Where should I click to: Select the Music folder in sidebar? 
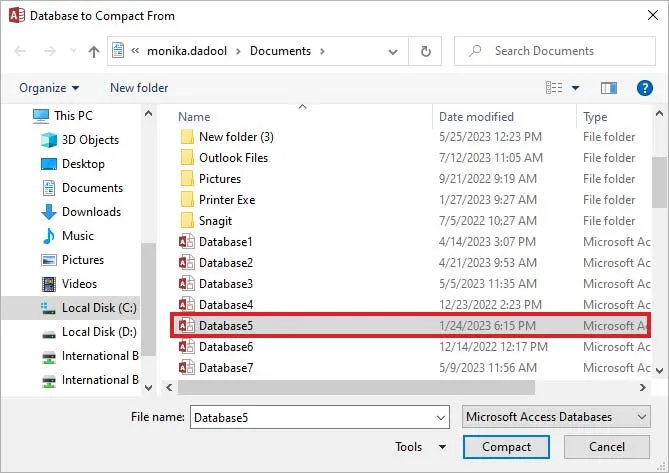pos(77,236)
